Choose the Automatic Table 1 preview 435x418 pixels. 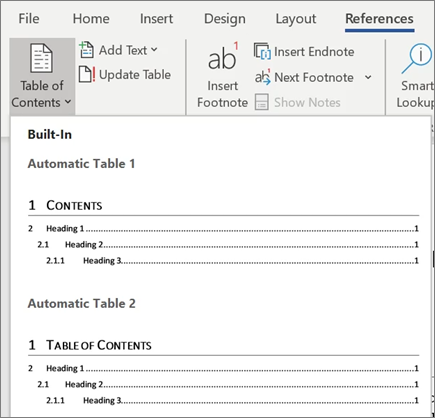coord(223,232)
